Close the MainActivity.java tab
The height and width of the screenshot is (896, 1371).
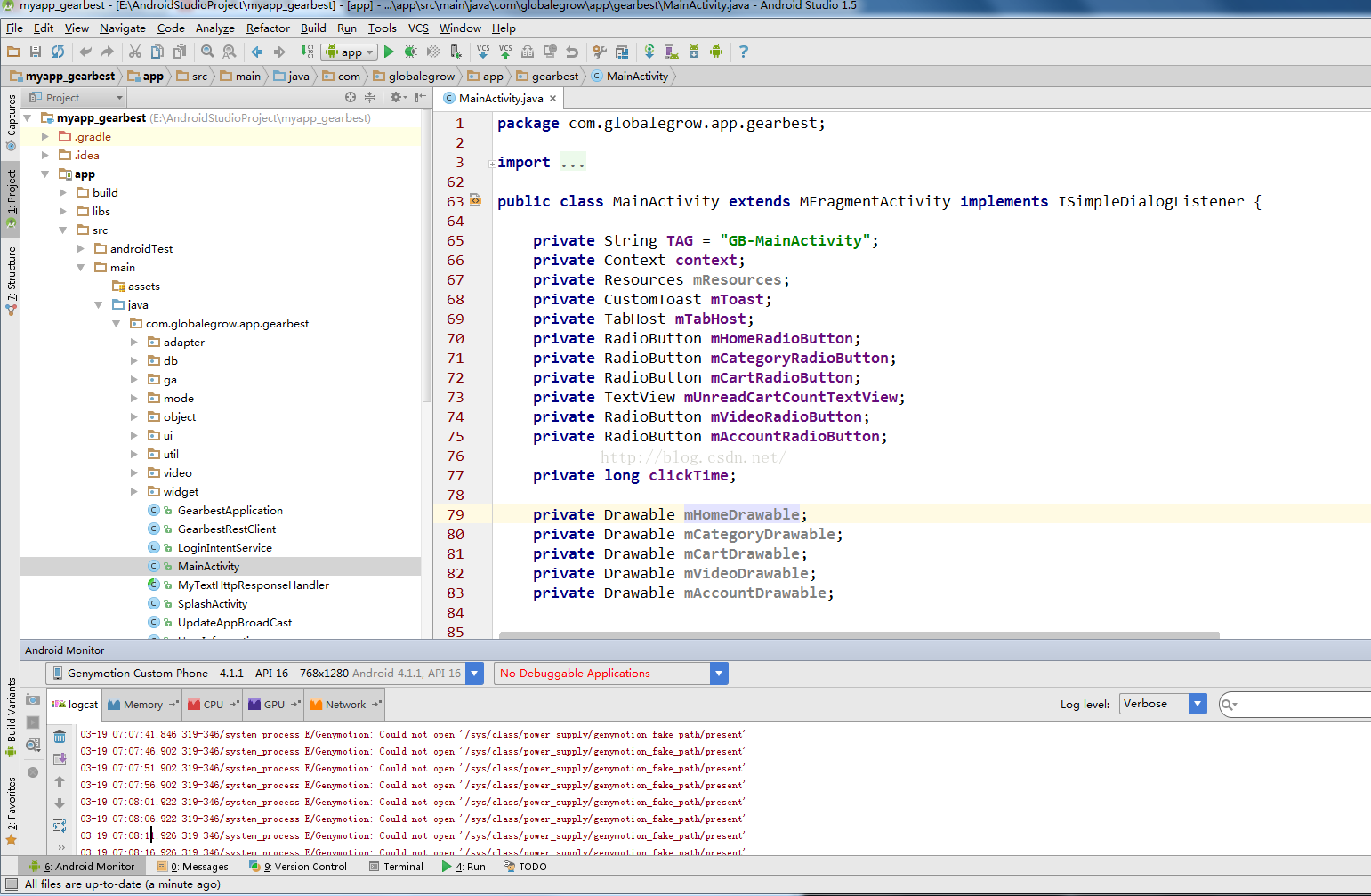click(x=552, y=98)
